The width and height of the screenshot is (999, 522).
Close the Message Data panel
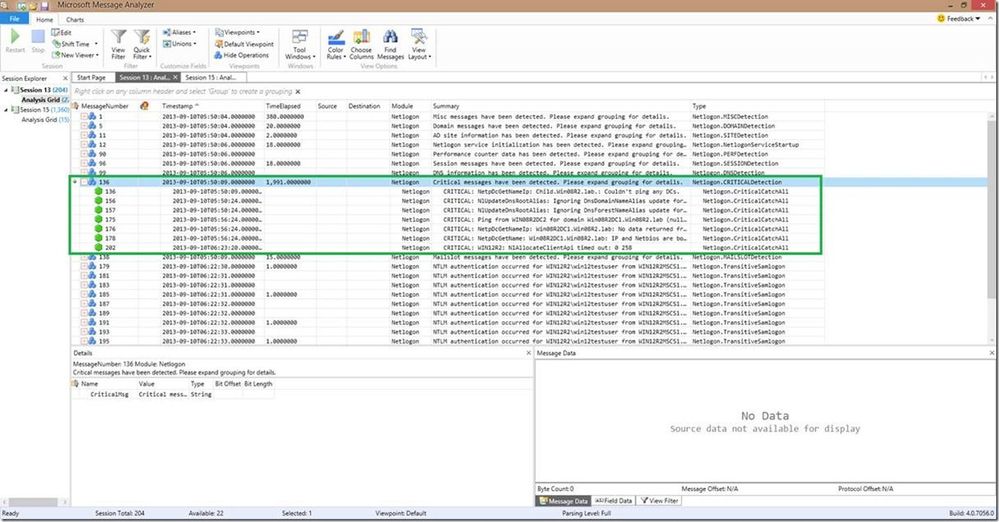(992, 352)
